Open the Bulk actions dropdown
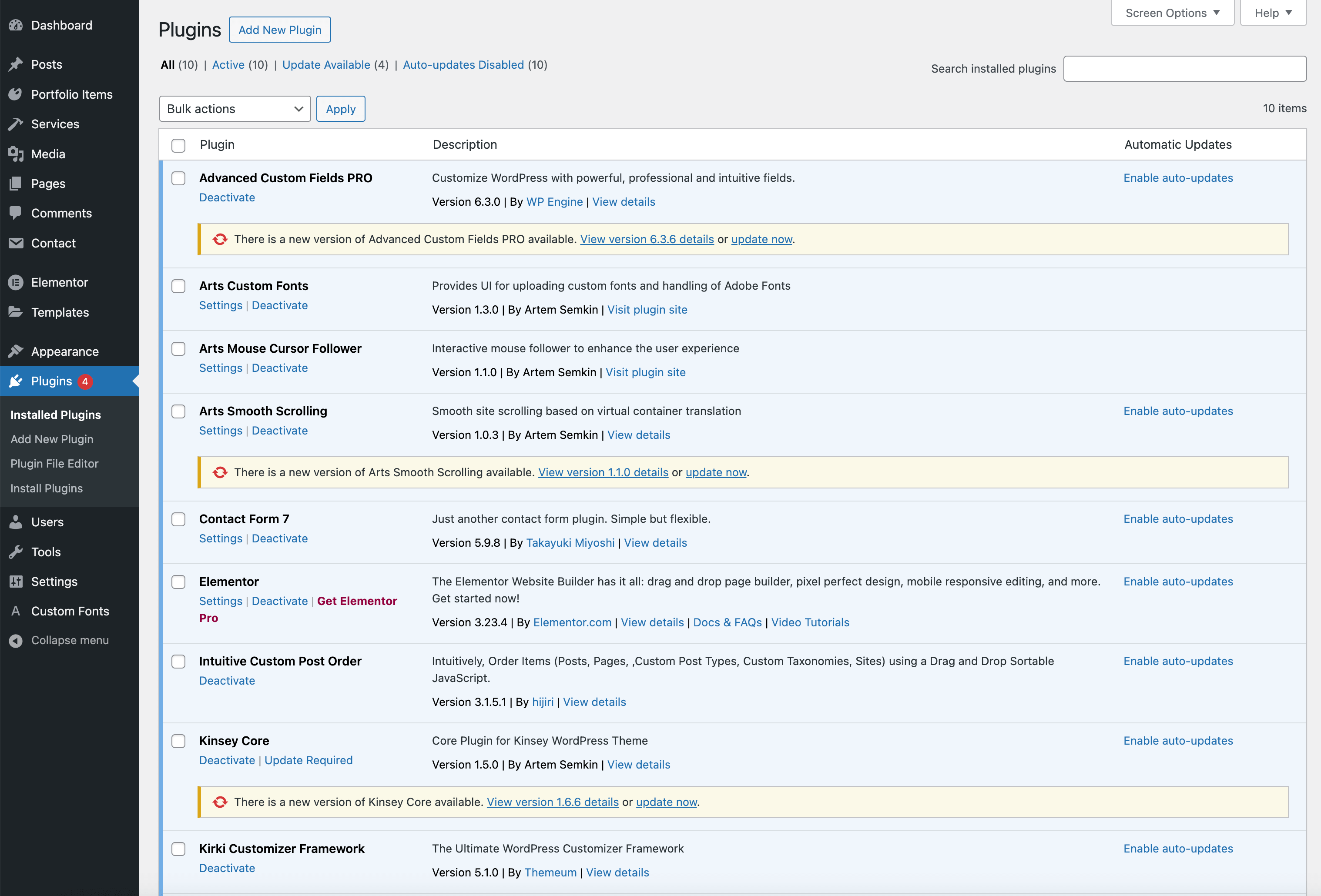 [x=235, y=108]
